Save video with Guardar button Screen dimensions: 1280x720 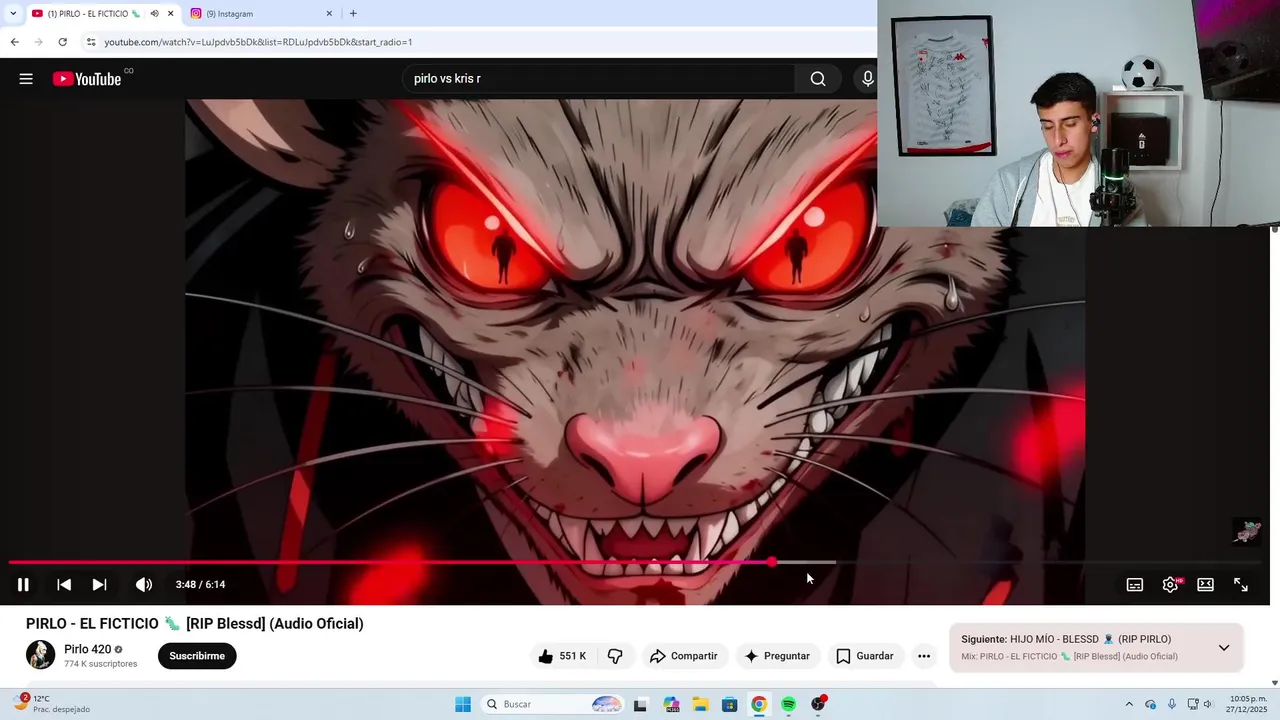click(865, 656)
